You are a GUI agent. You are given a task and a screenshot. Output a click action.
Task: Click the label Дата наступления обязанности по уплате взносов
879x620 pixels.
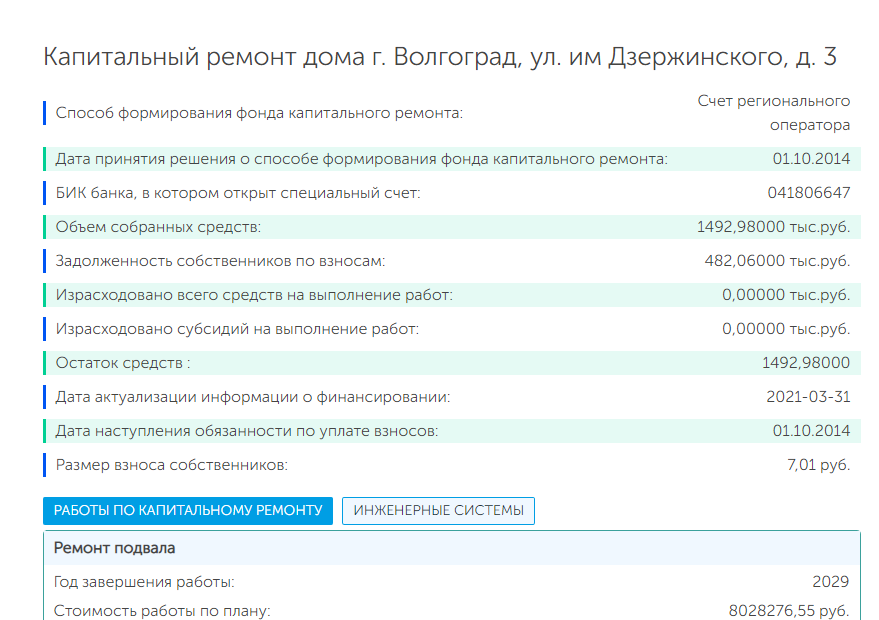tap(247, 431)
